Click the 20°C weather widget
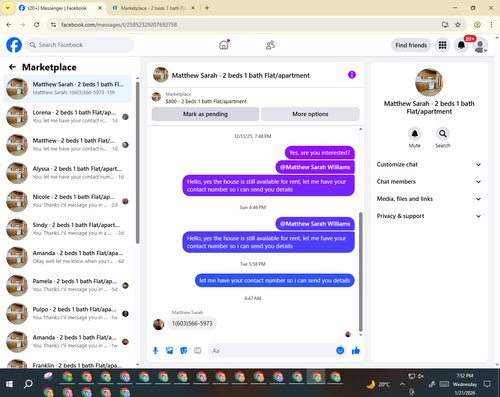500x397 pixels. pos(378,384)
